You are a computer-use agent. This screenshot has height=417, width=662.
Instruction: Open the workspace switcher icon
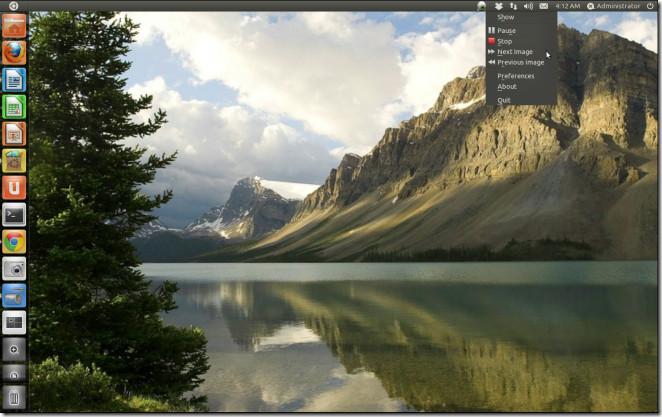14,323
